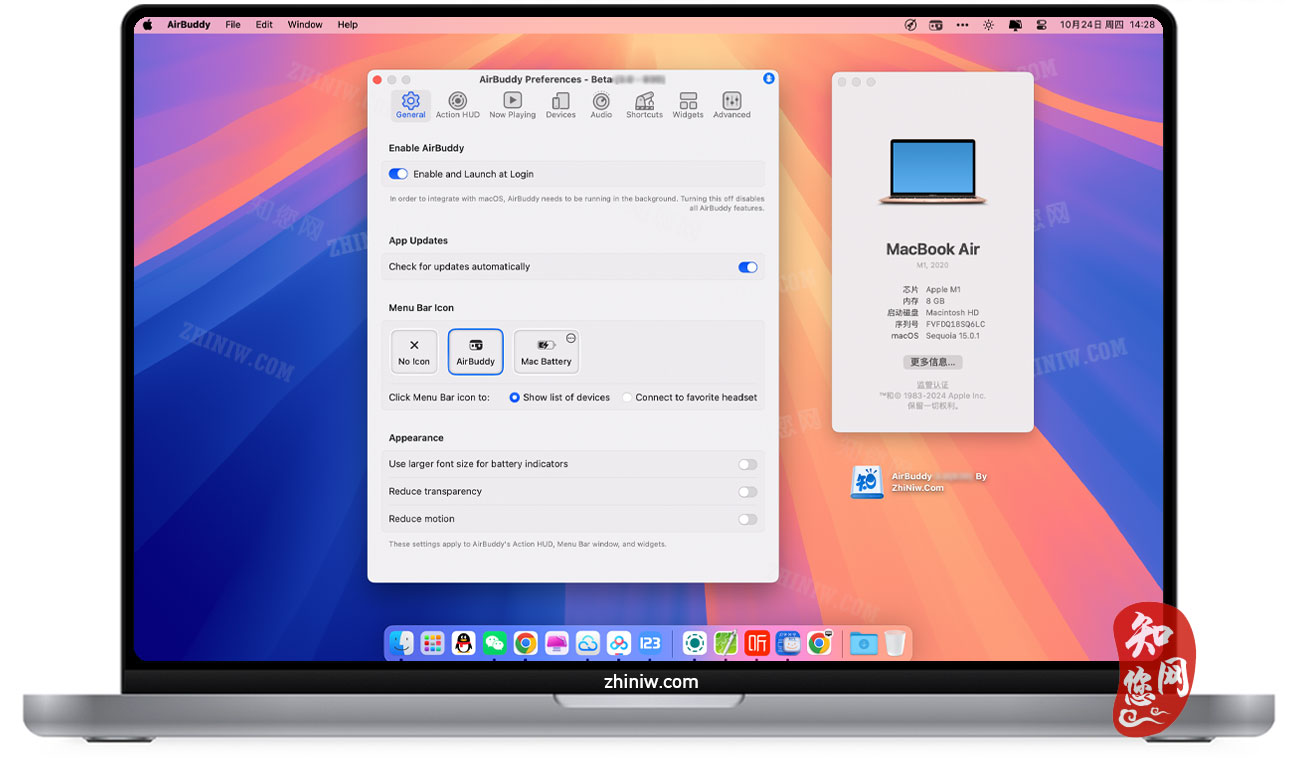Click the compass icon in menu bar
1298x779 pixels.
pos(910,25)
